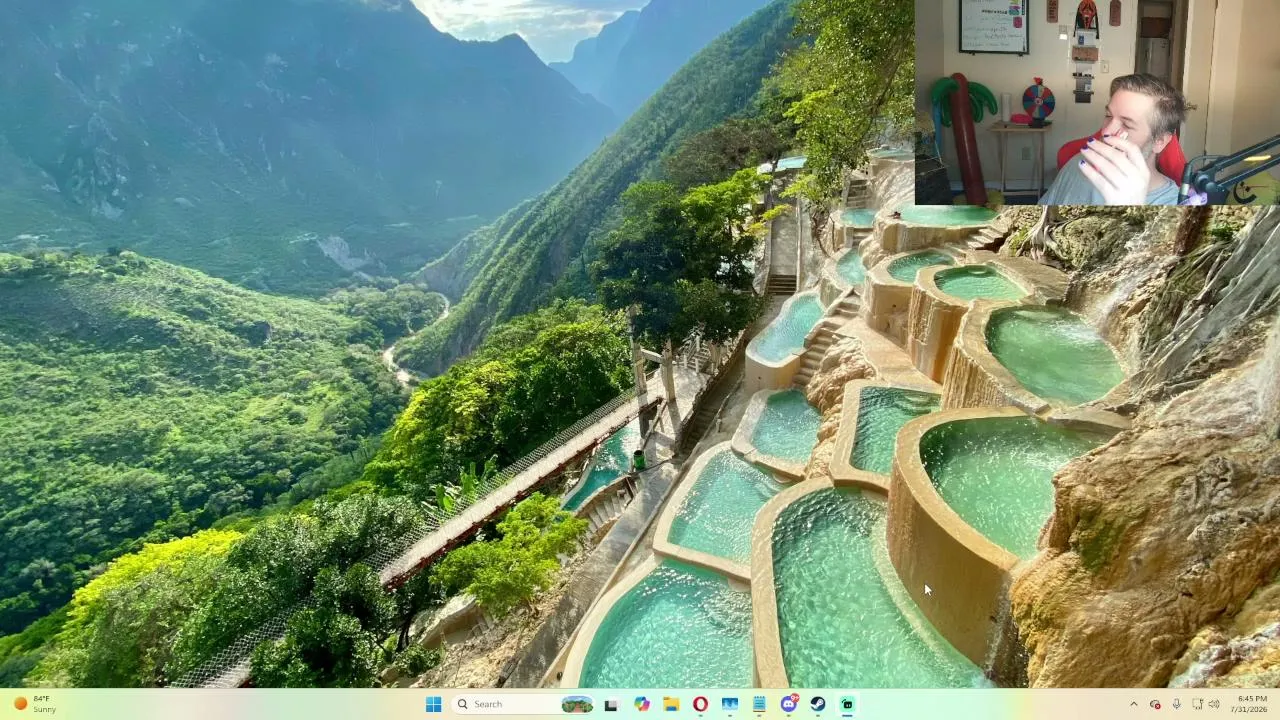Expand the hidden system tray icons
1280x720 pixels.
(x=1133, y=704)
